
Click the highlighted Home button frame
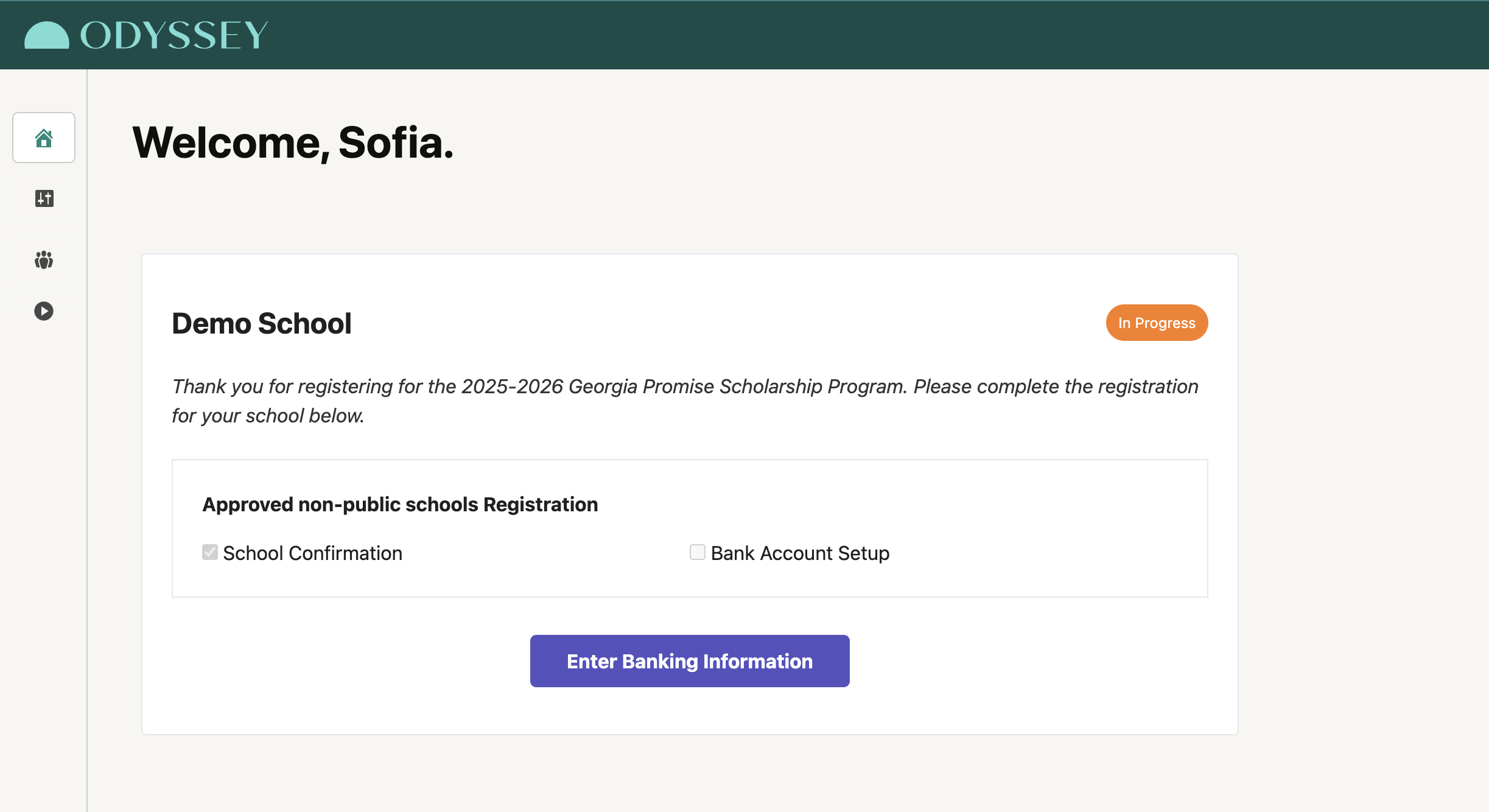click(x=44, y=138)
